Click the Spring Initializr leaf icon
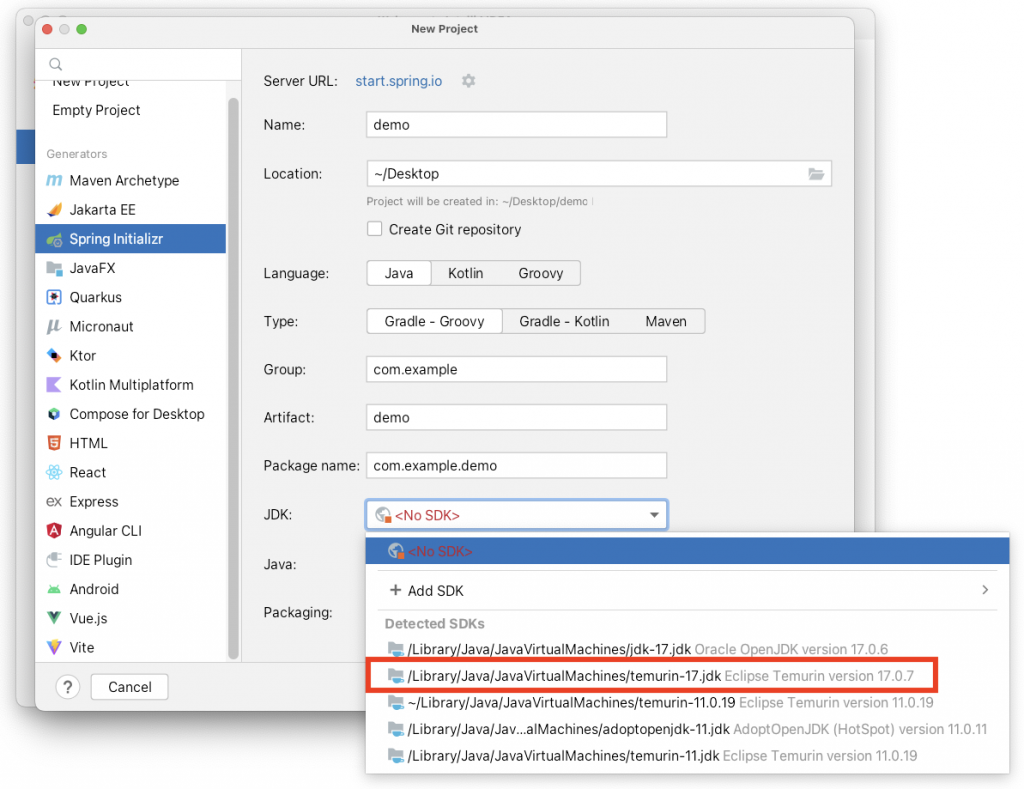This screenshot has height=789, width=1024. [x=54, y=239]
